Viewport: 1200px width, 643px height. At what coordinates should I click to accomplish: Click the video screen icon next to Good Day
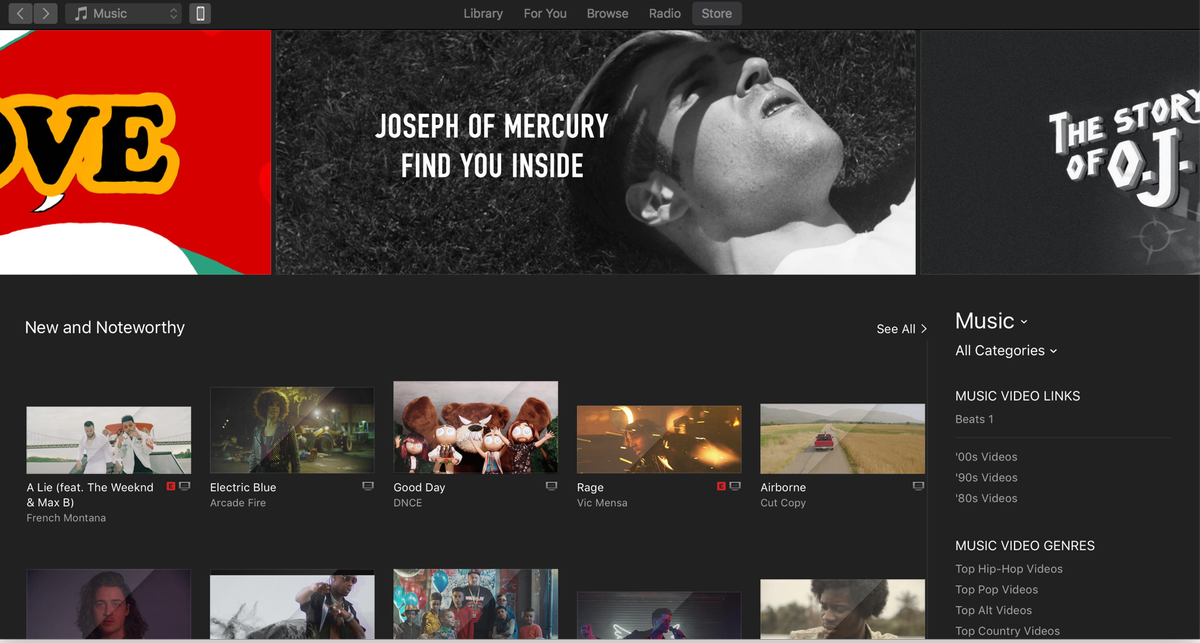point(550,486)
